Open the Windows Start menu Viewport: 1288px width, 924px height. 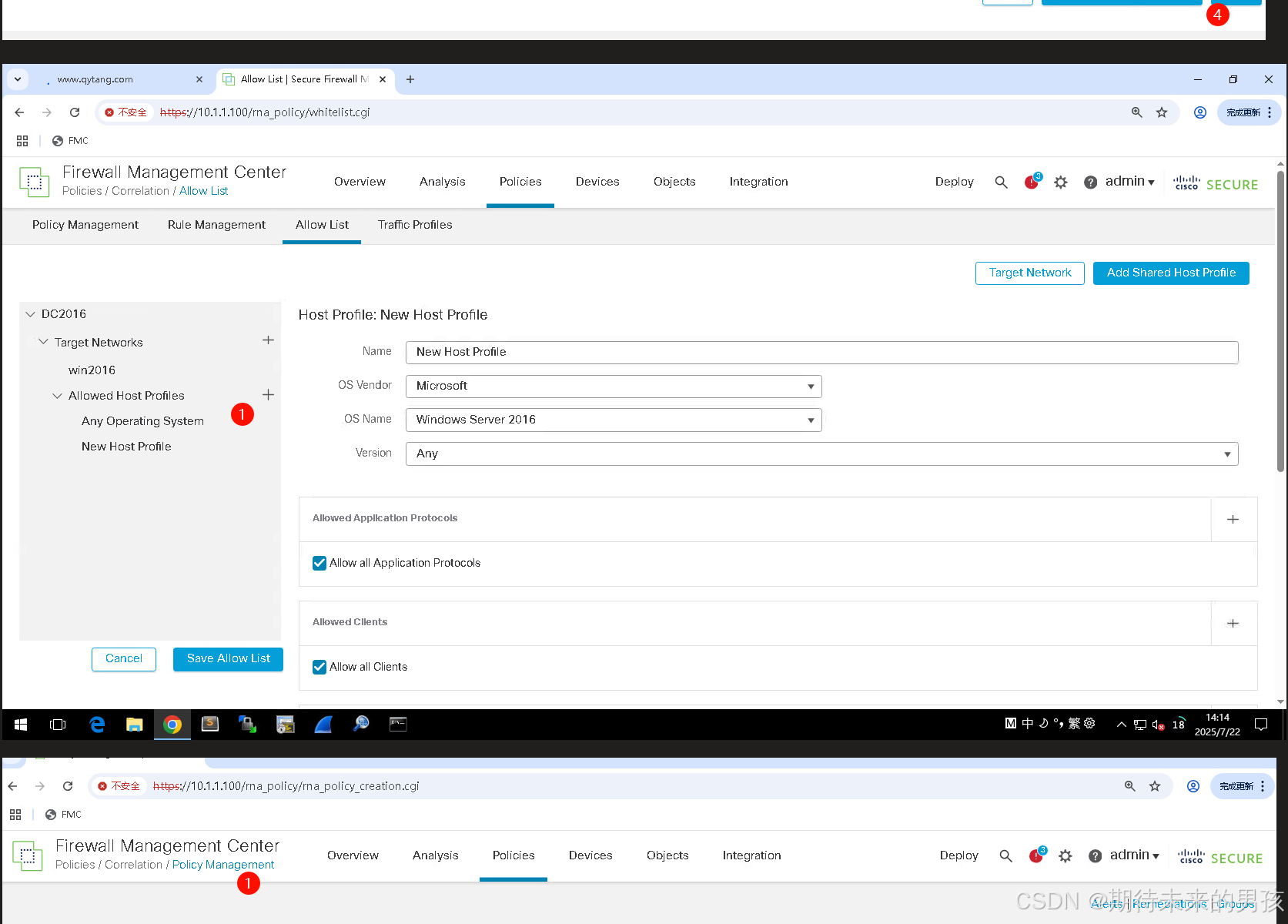[x=21, y=725]
